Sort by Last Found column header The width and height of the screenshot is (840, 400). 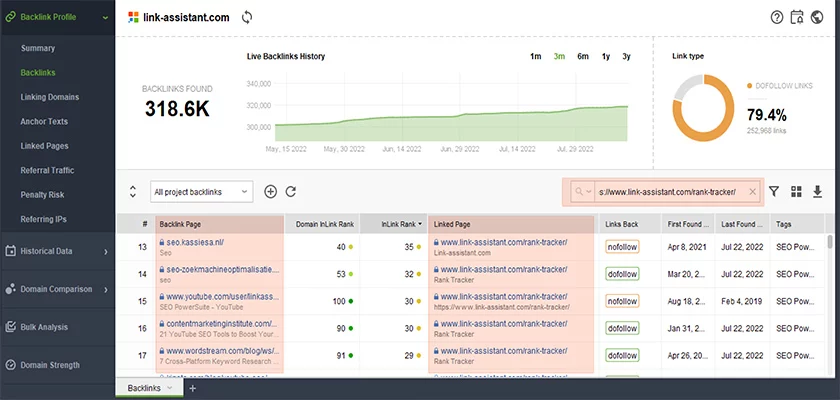pos(742,224)
